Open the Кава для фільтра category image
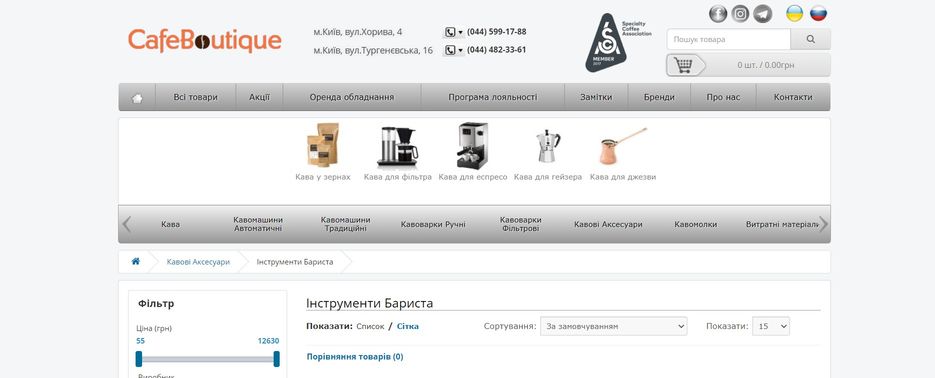Viewport: 935px width, 378px height. pos(397,147)
